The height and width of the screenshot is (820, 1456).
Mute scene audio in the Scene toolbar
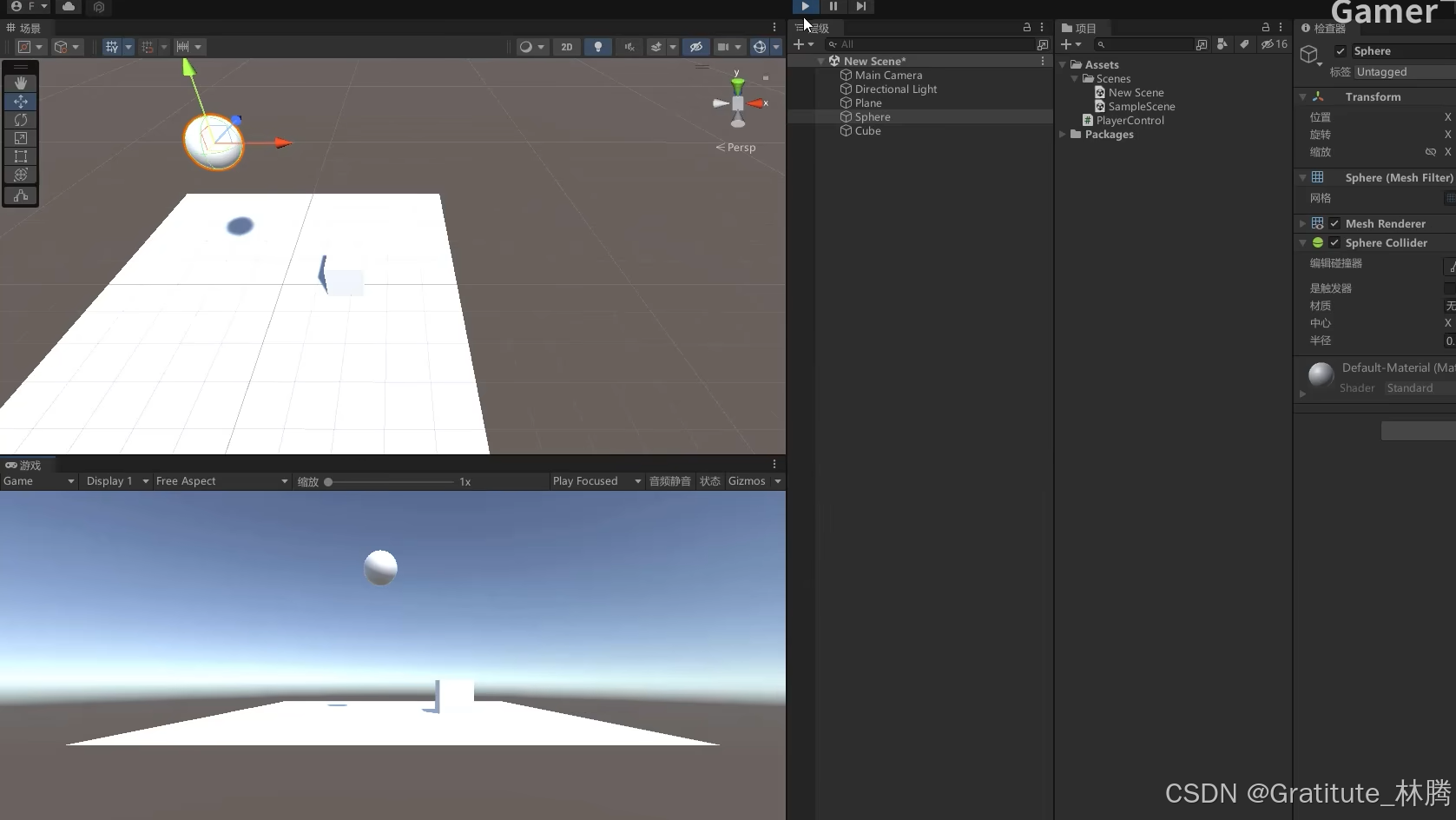(629, 47)
